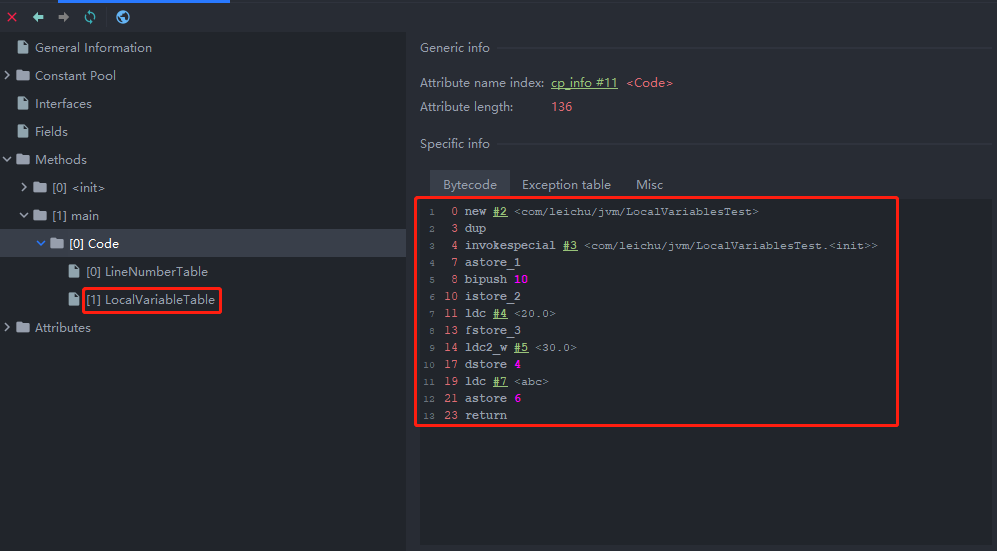Select the Bytecode tab
Viewport: 997px width, 551px height.
(470, 185)
